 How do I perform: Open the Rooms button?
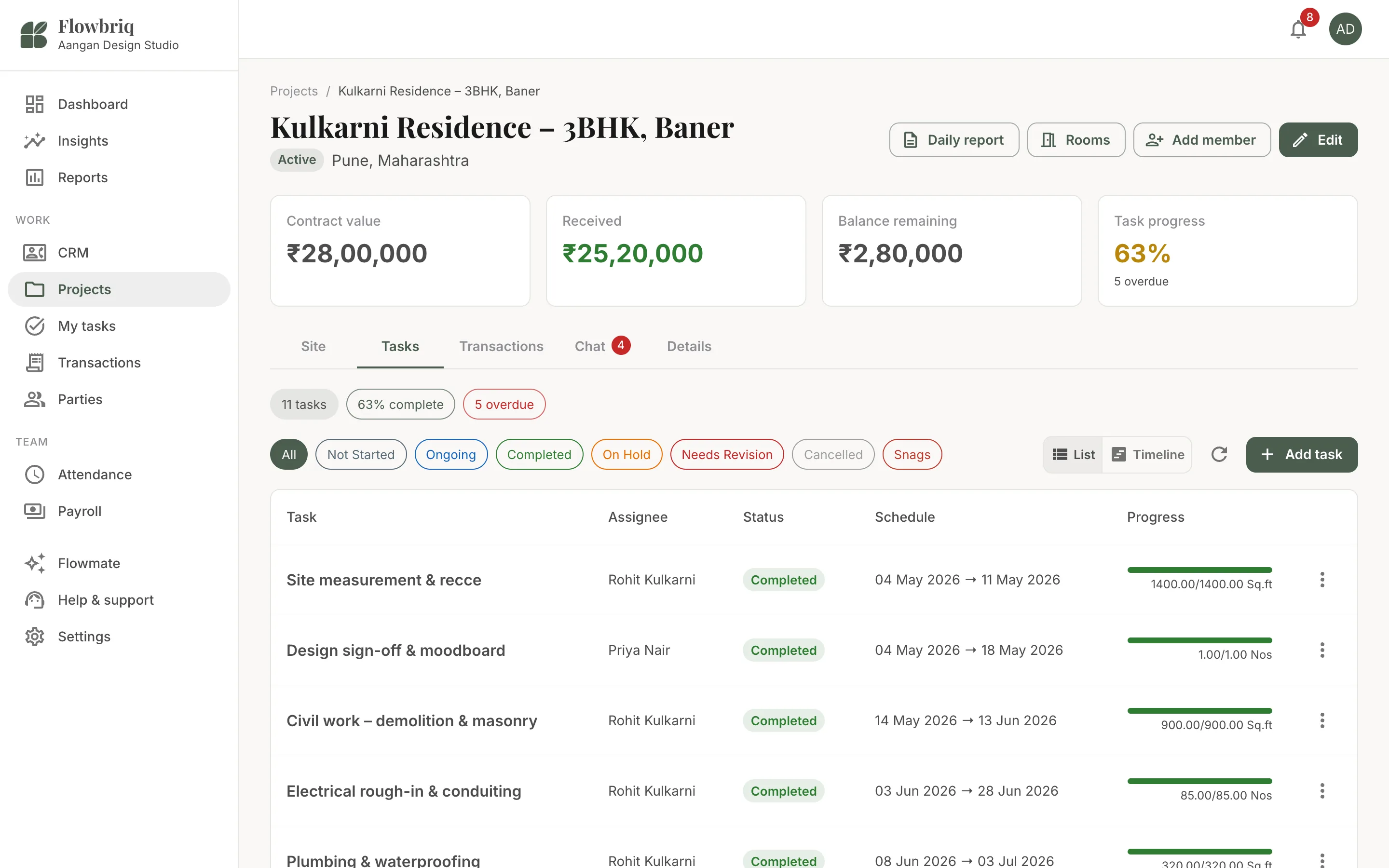pos(1076,140)
